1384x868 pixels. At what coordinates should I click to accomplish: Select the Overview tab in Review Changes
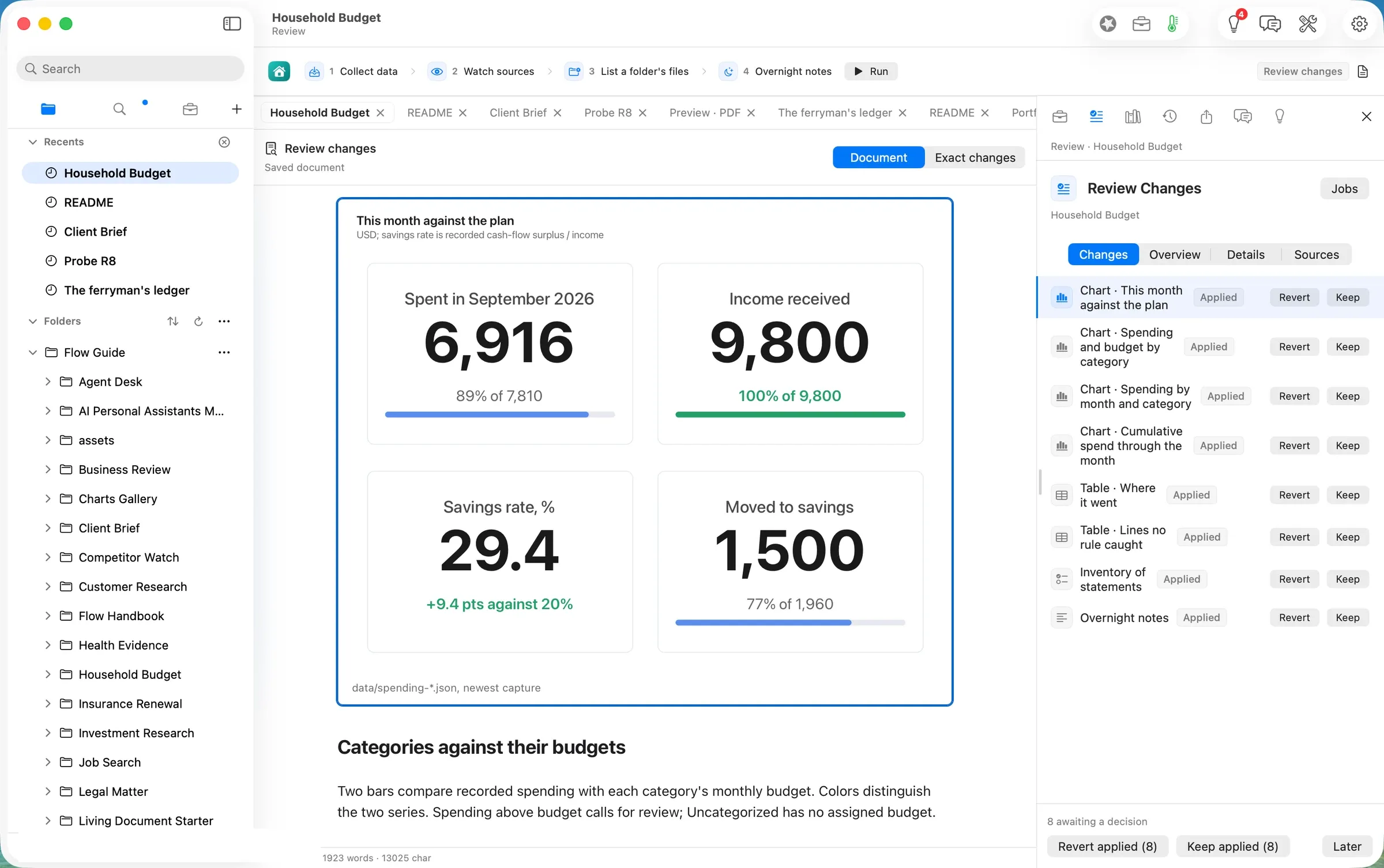[1175, 254]
